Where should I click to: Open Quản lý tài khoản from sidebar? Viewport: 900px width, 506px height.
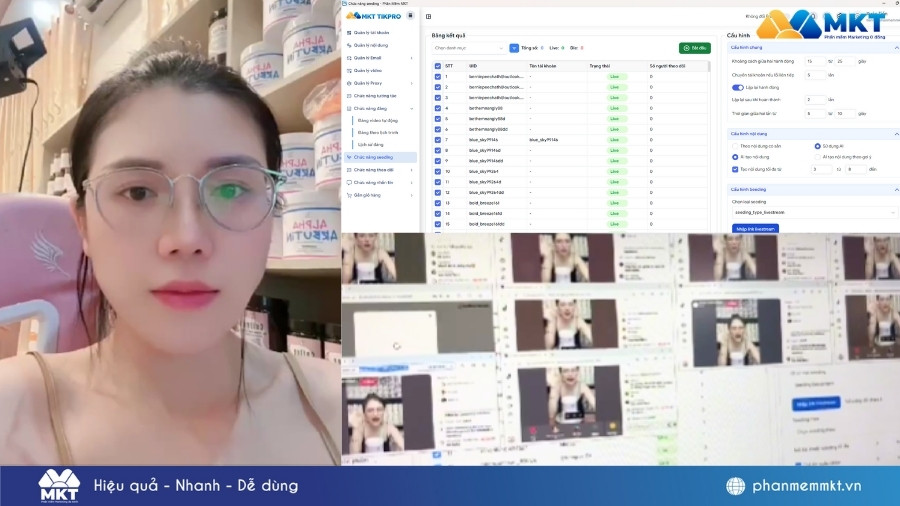tap(371, 33)
